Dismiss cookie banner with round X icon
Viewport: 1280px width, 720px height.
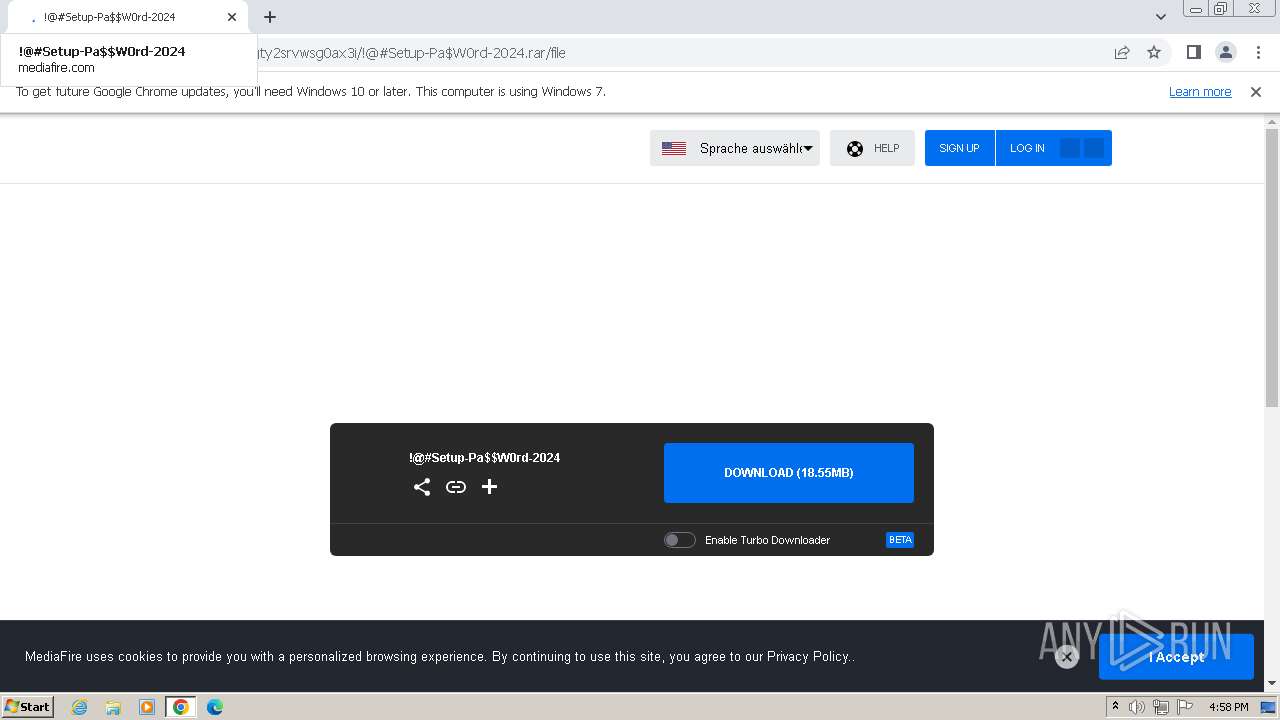pos(1067,657)
